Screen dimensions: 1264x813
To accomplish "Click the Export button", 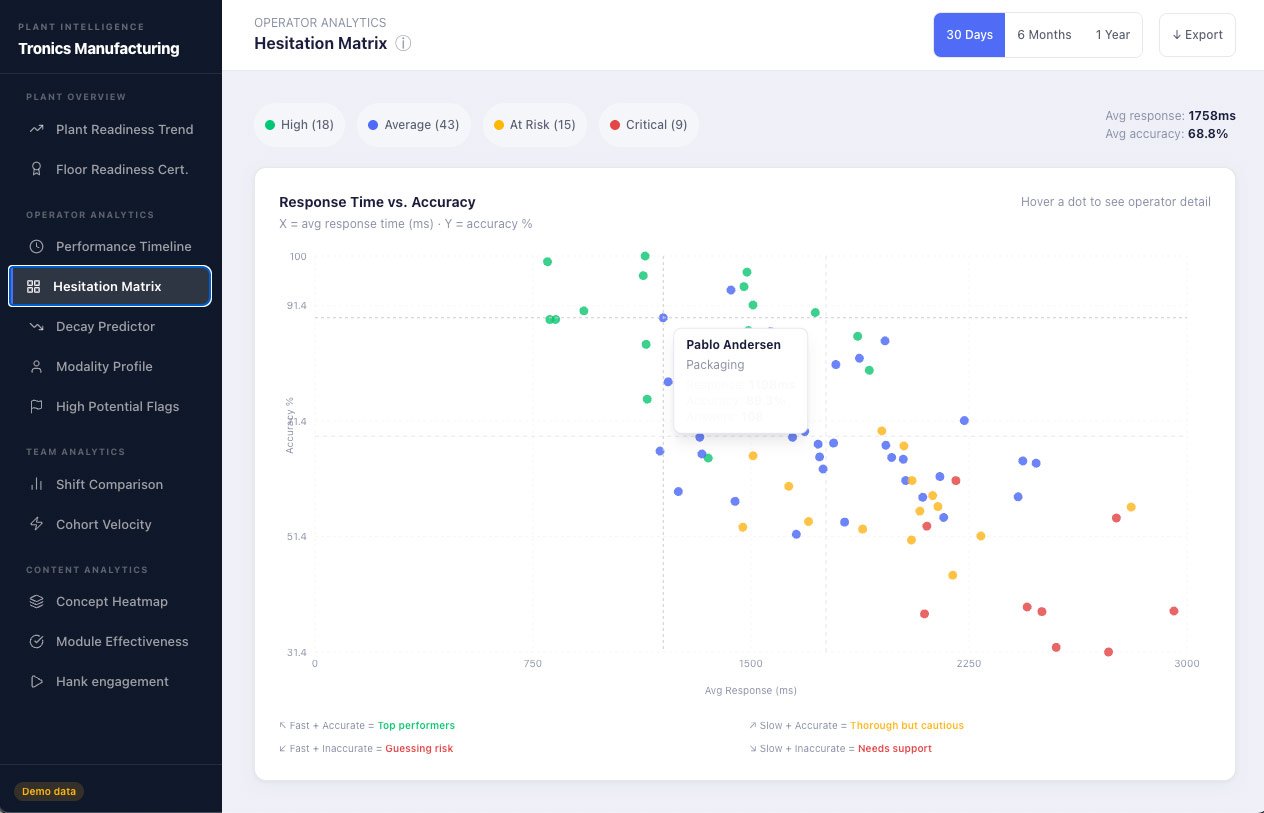I will pos(1197,34).
